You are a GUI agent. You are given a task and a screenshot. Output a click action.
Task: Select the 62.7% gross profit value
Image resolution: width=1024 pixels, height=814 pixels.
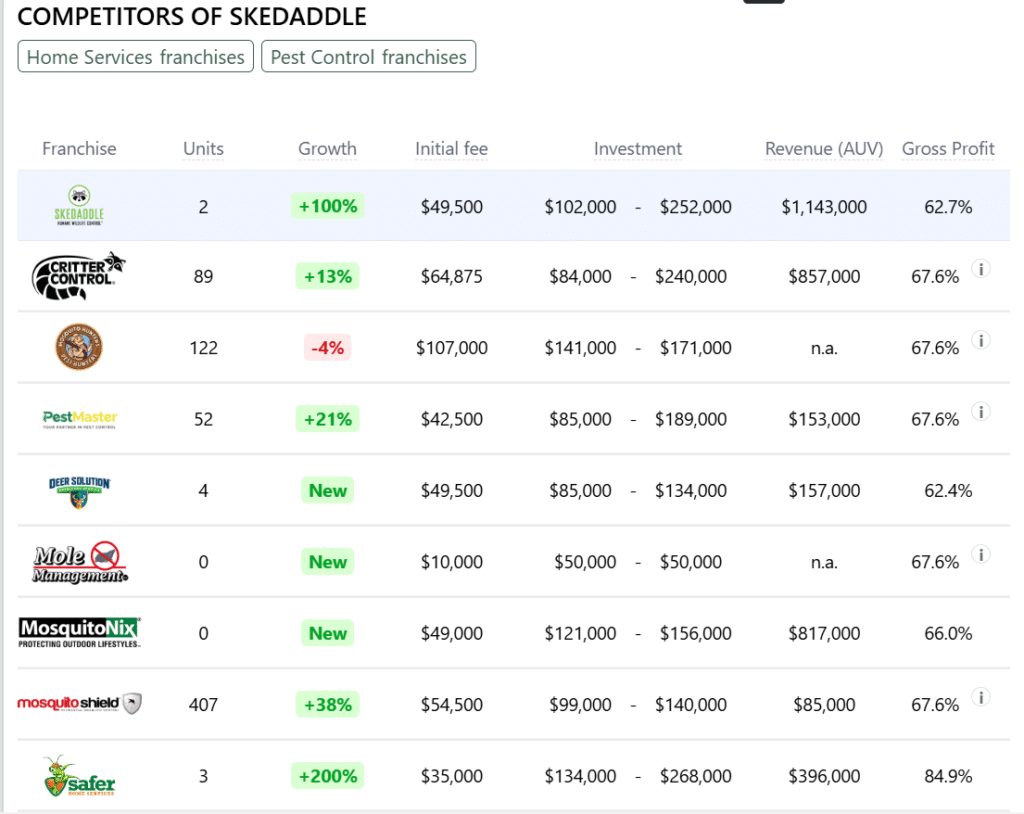coord(948,207)
